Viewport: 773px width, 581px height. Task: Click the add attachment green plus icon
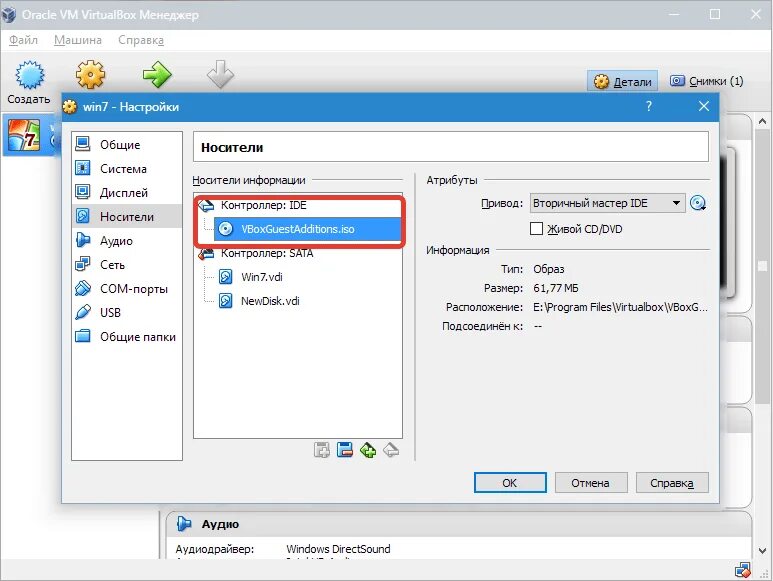tap(368, 450)
